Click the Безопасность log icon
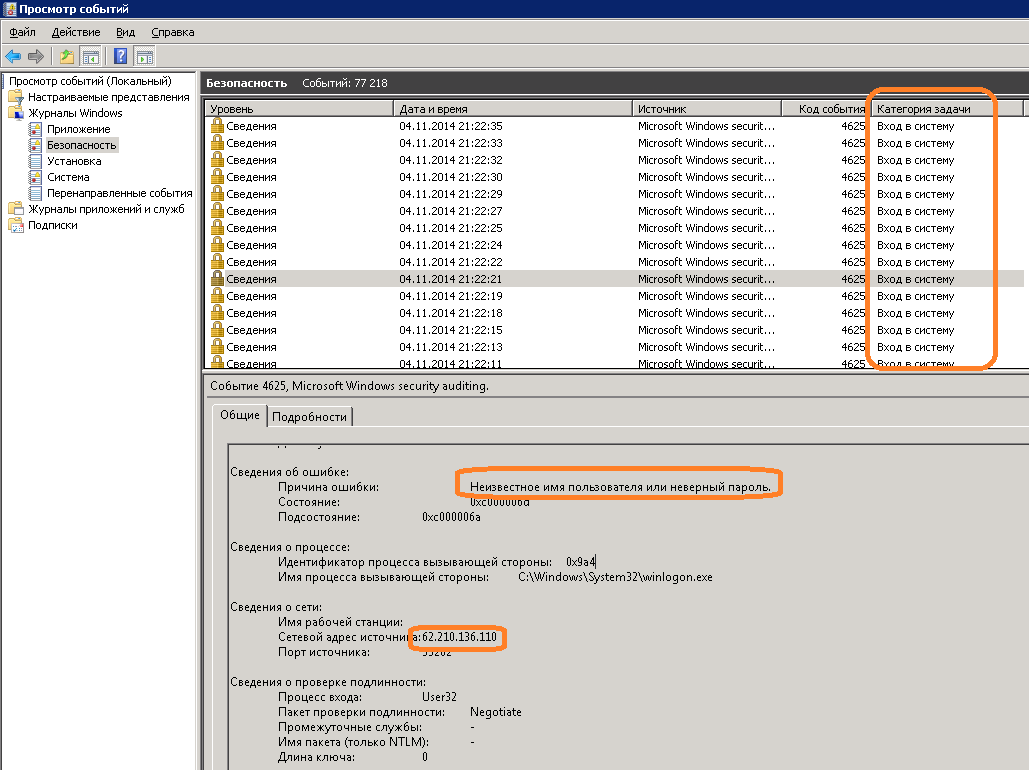The width and height of the screenshot is (1029, 770). point(35,145)
